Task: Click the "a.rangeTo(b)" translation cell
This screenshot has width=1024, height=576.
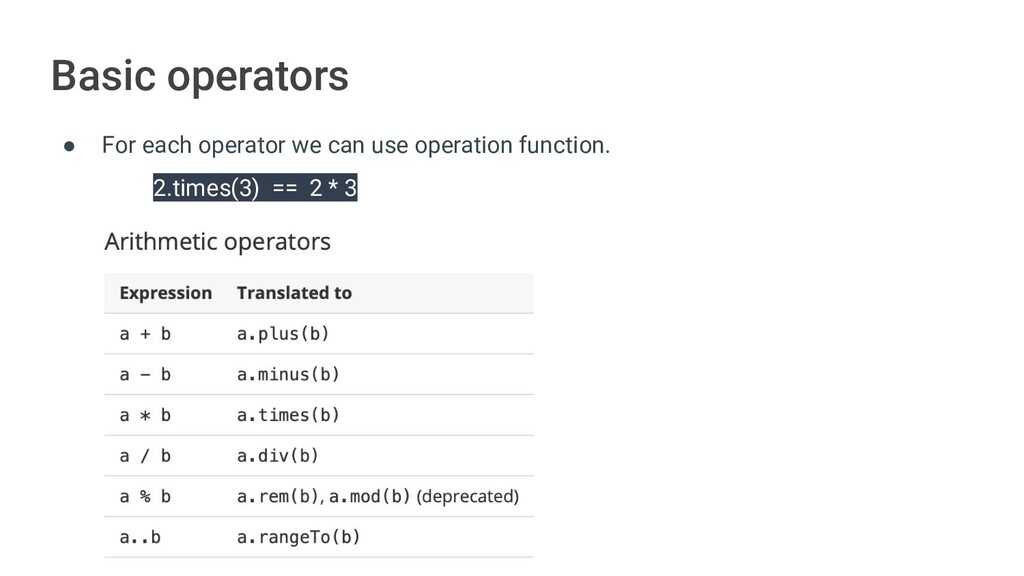Action: coord(298,537)
